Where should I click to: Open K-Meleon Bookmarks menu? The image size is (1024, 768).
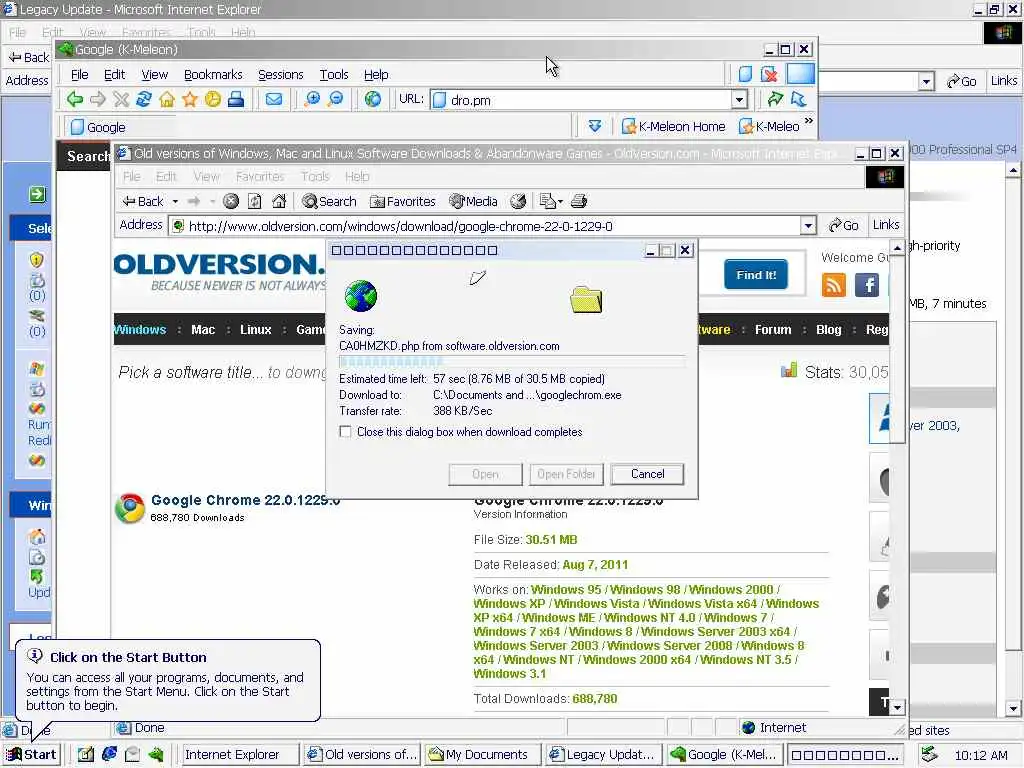pos(213,74)
